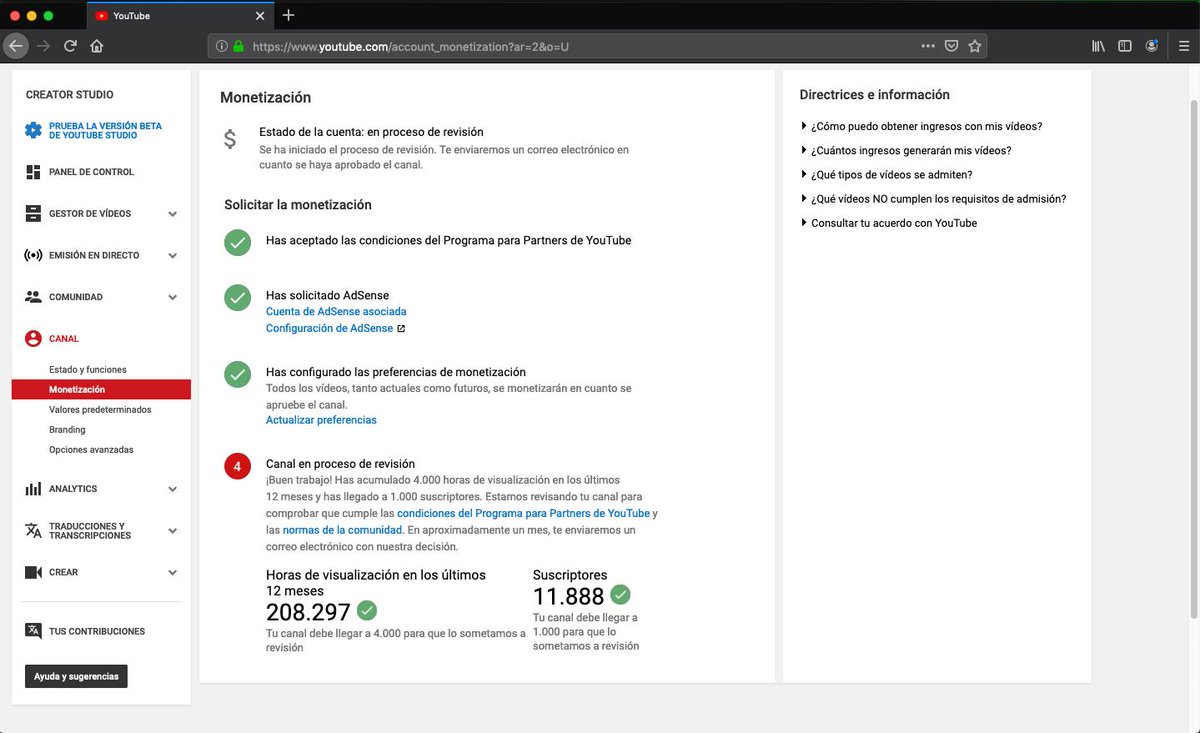Close the YouTube tab
Image resolution: width=1200 pixels, height=733 pixels.
coord(260,16)
